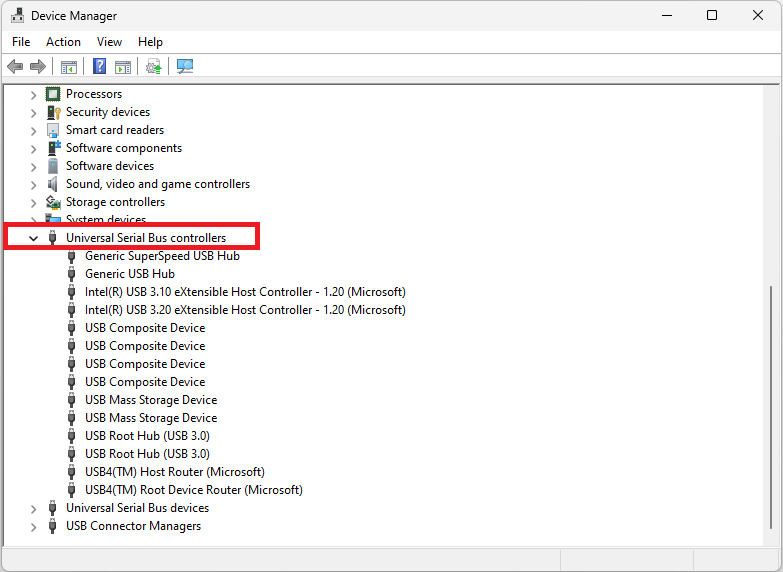This screenshot has height=572, width=783.
Task: Expand Sound, video and game controllers
Action: (x=33, y=184)
